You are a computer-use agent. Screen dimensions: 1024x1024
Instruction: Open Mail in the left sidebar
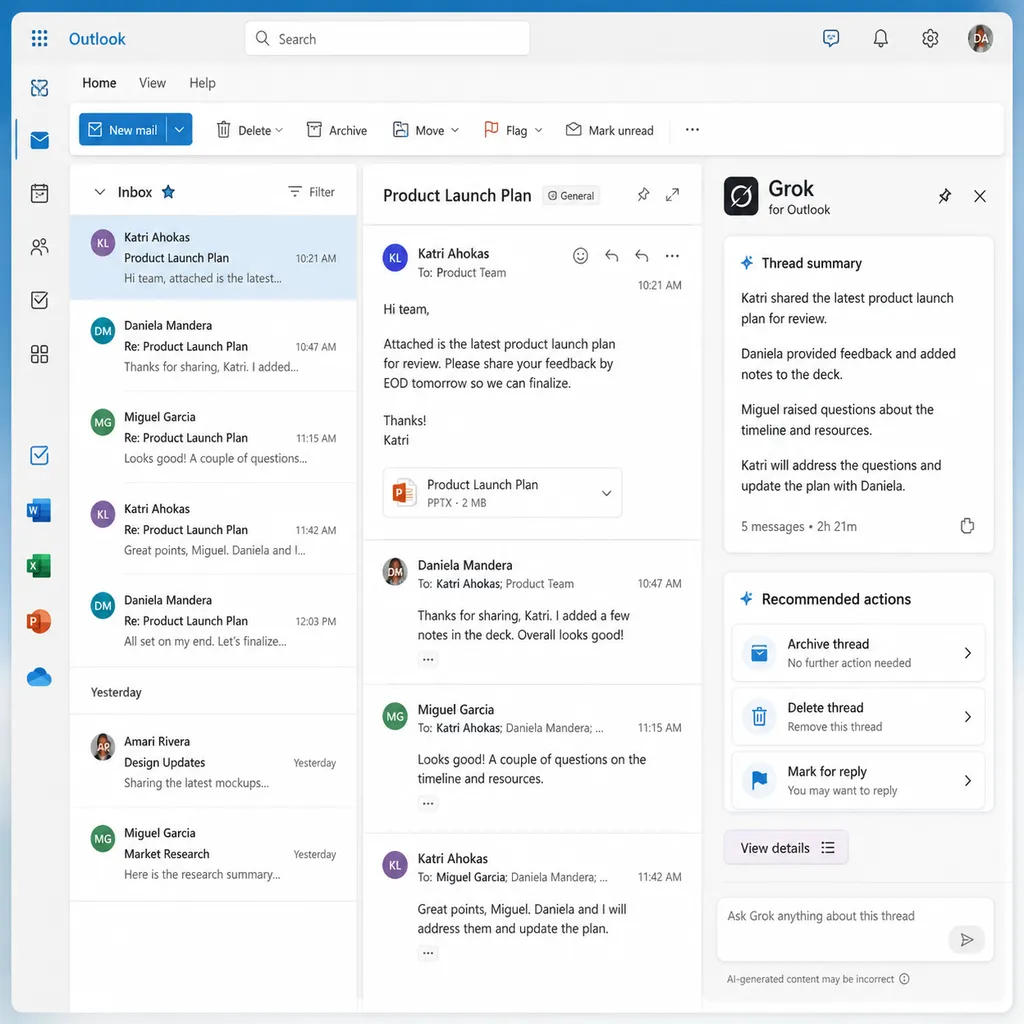pos(39,140)
